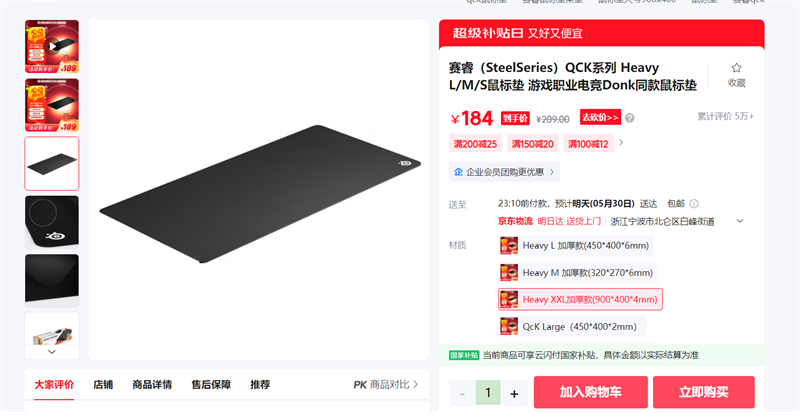800x412 pixels.
Task: Click the star favorite (收藏) icon
Action: 736,68
